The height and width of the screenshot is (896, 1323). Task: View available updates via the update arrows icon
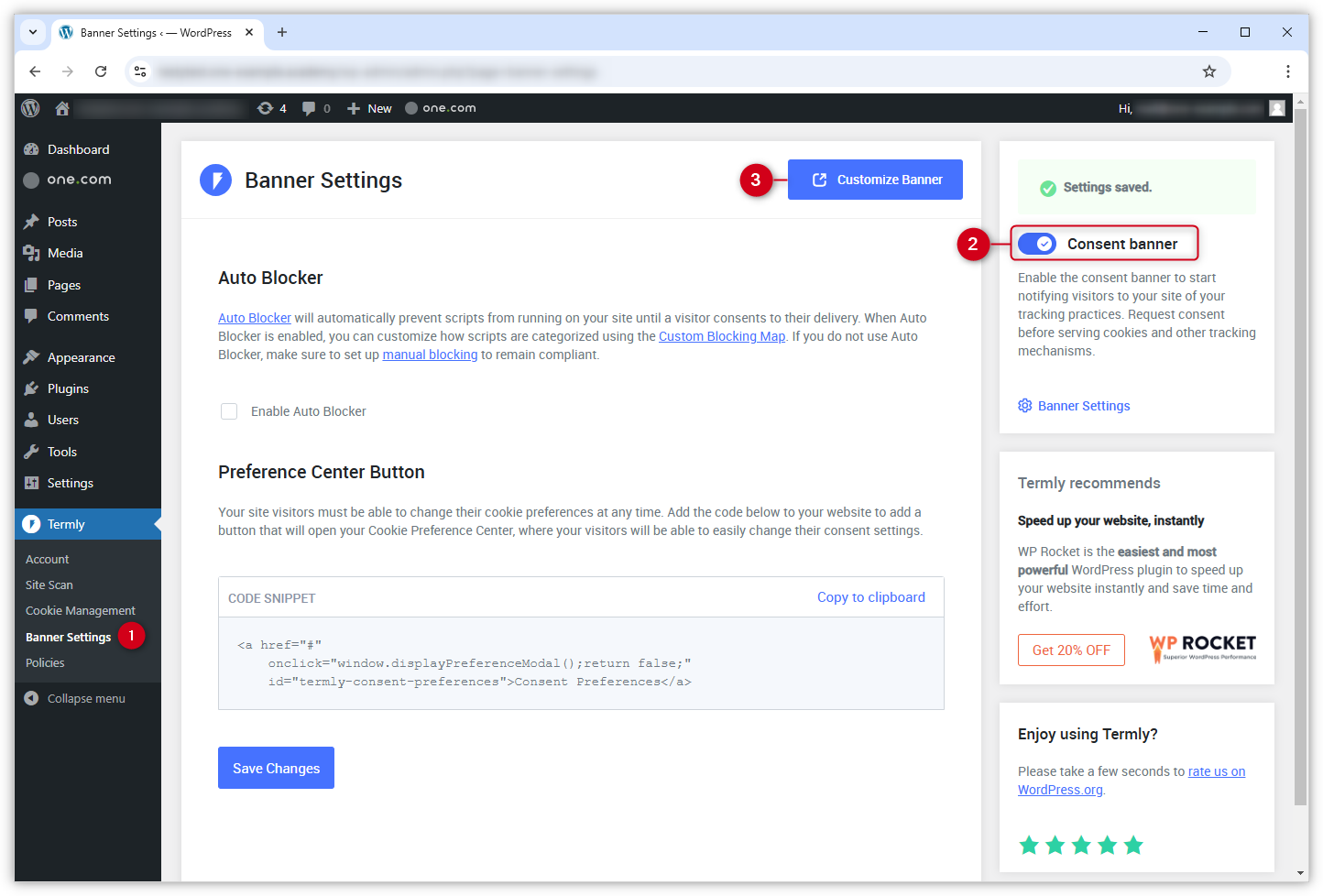tap(265, 108)
